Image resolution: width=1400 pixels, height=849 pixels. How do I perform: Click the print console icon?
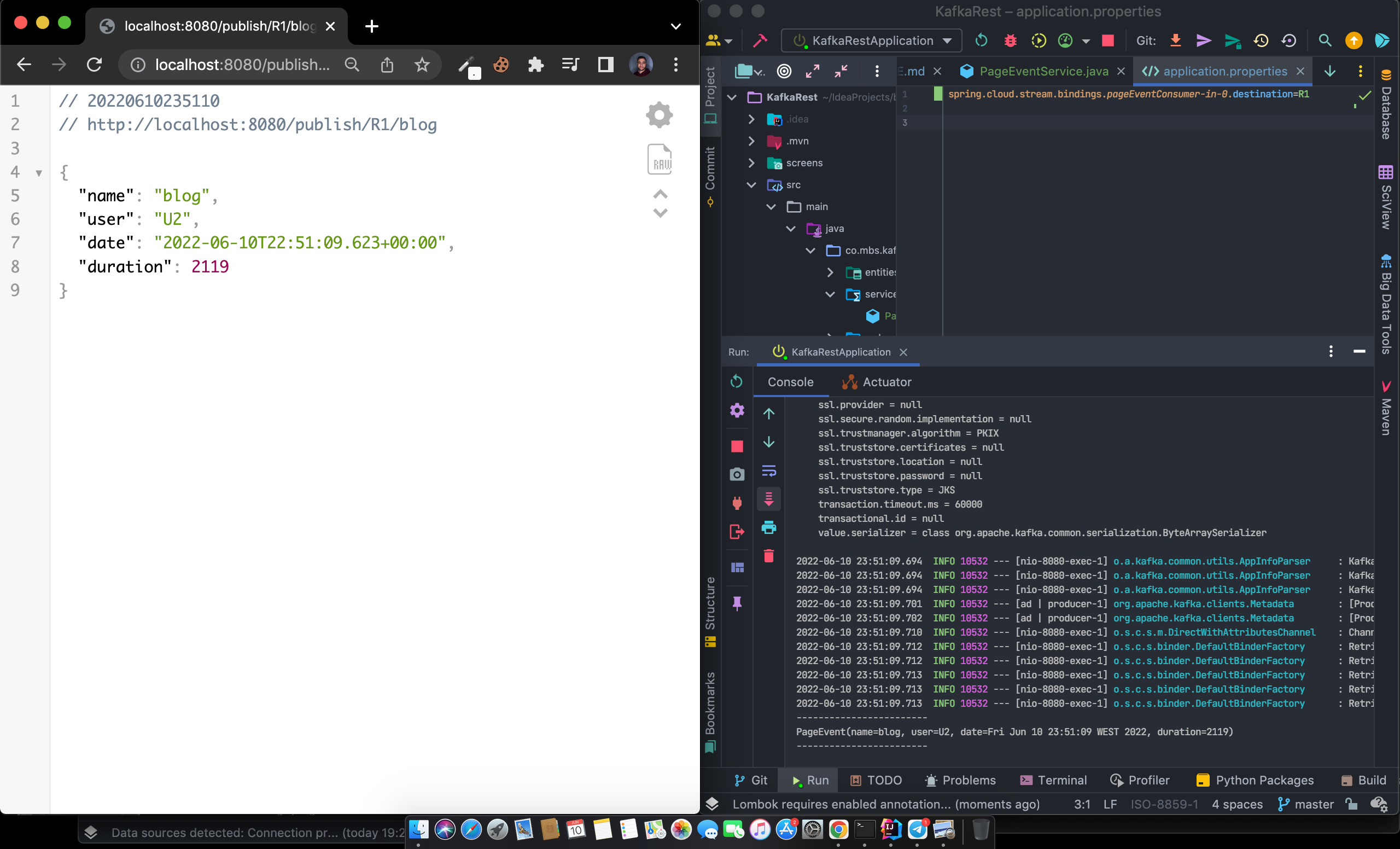click(x=768, y=527)
